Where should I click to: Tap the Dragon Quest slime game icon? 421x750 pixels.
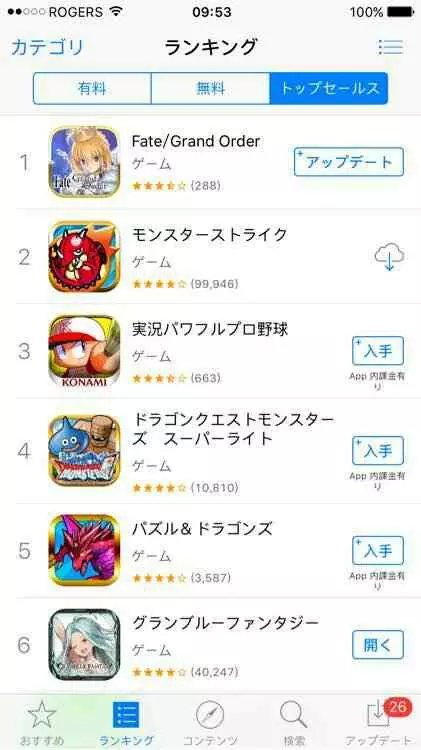pos(85,451)
